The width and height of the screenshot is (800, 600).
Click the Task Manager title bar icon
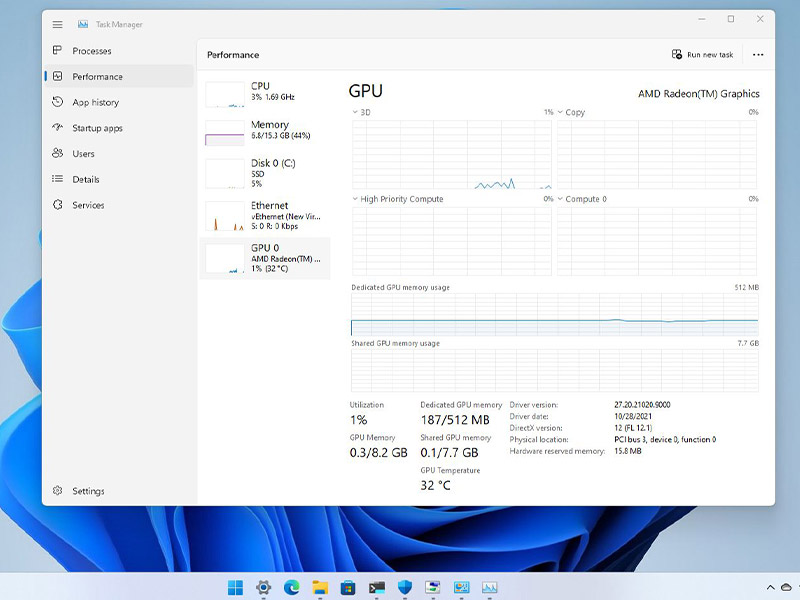(x=83, y=24)
